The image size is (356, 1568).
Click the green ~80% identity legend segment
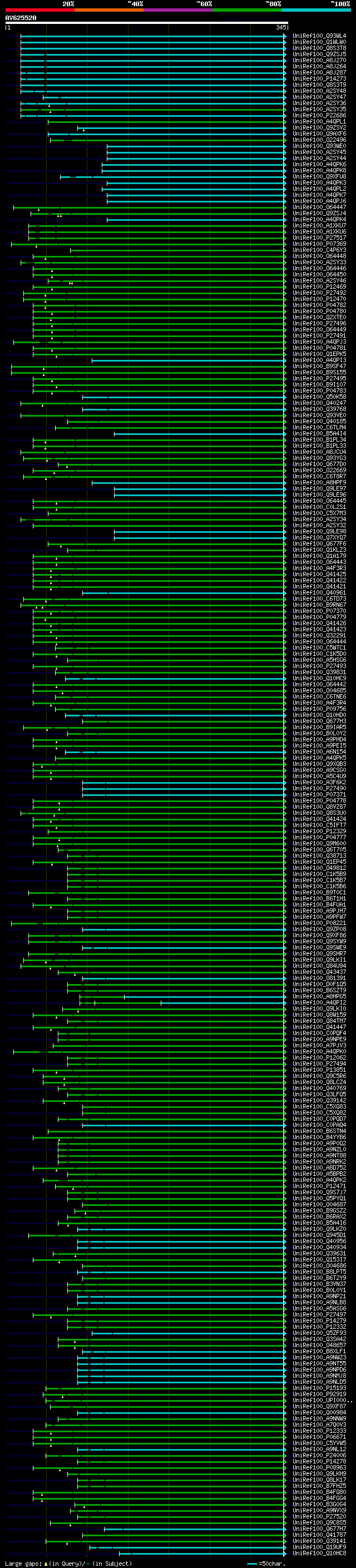coord(247,10)
